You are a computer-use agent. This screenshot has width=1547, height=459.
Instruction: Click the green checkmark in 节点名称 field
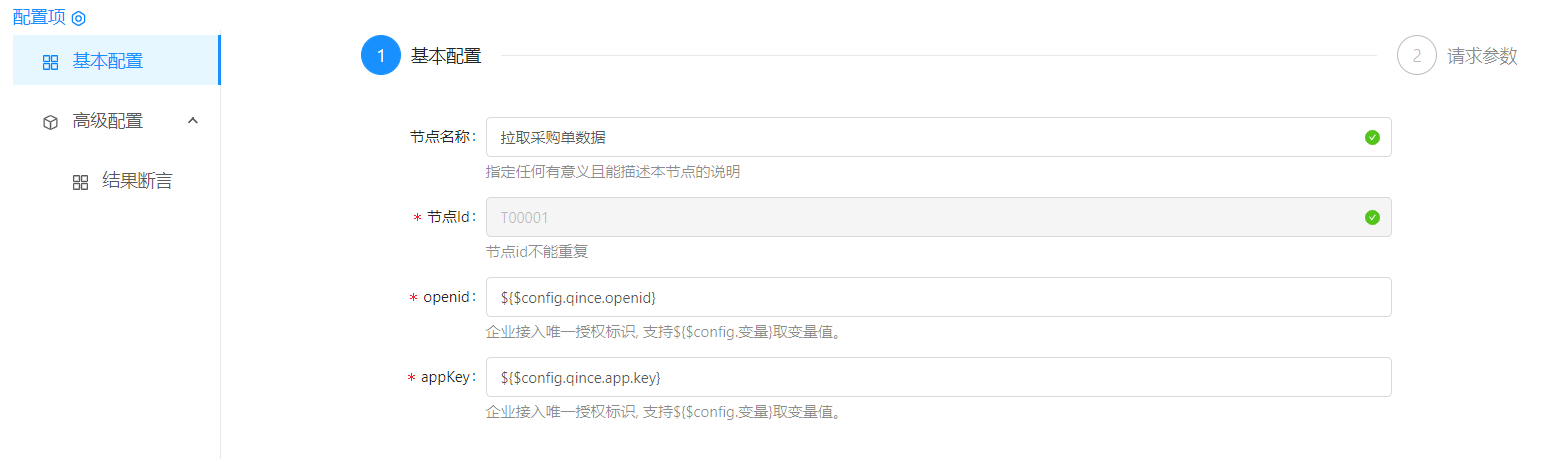[1372, 137]
